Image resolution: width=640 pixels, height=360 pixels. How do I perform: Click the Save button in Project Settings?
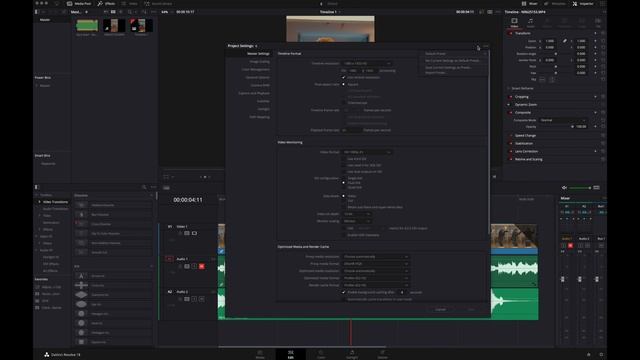tap(471, 309)
